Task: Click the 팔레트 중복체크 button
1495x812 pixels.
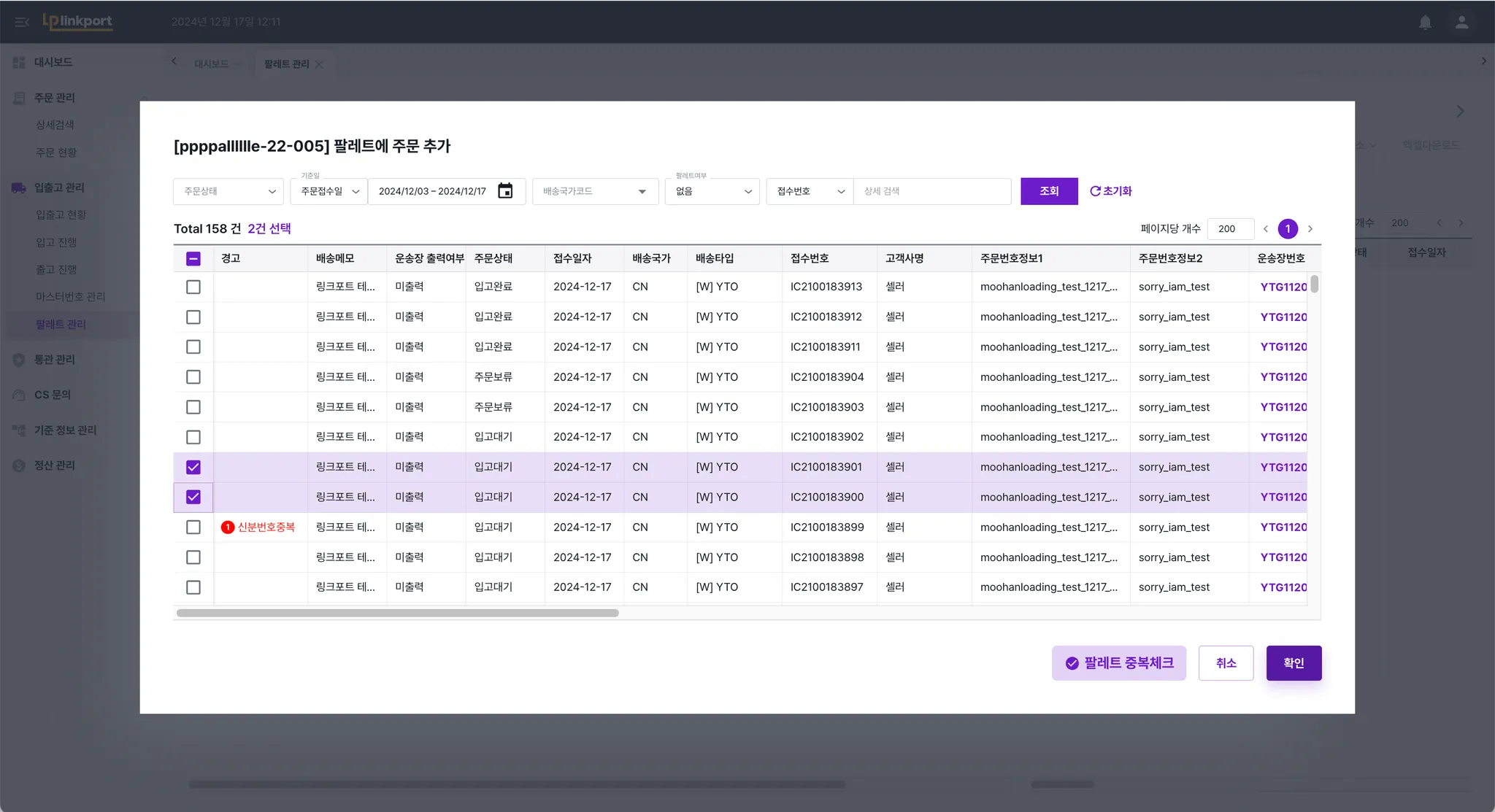Action: 1118,663
